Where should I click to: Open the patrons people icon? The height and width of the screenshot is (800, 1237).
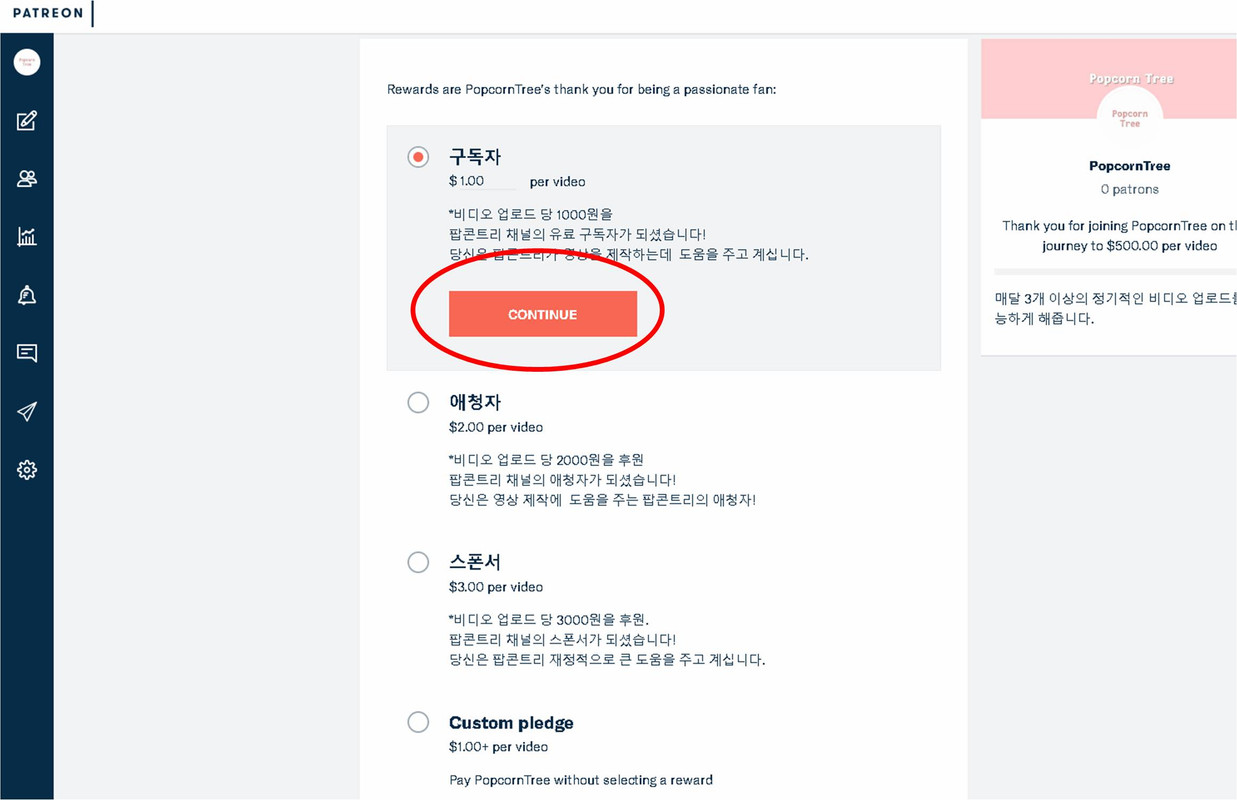pos(27,179)
